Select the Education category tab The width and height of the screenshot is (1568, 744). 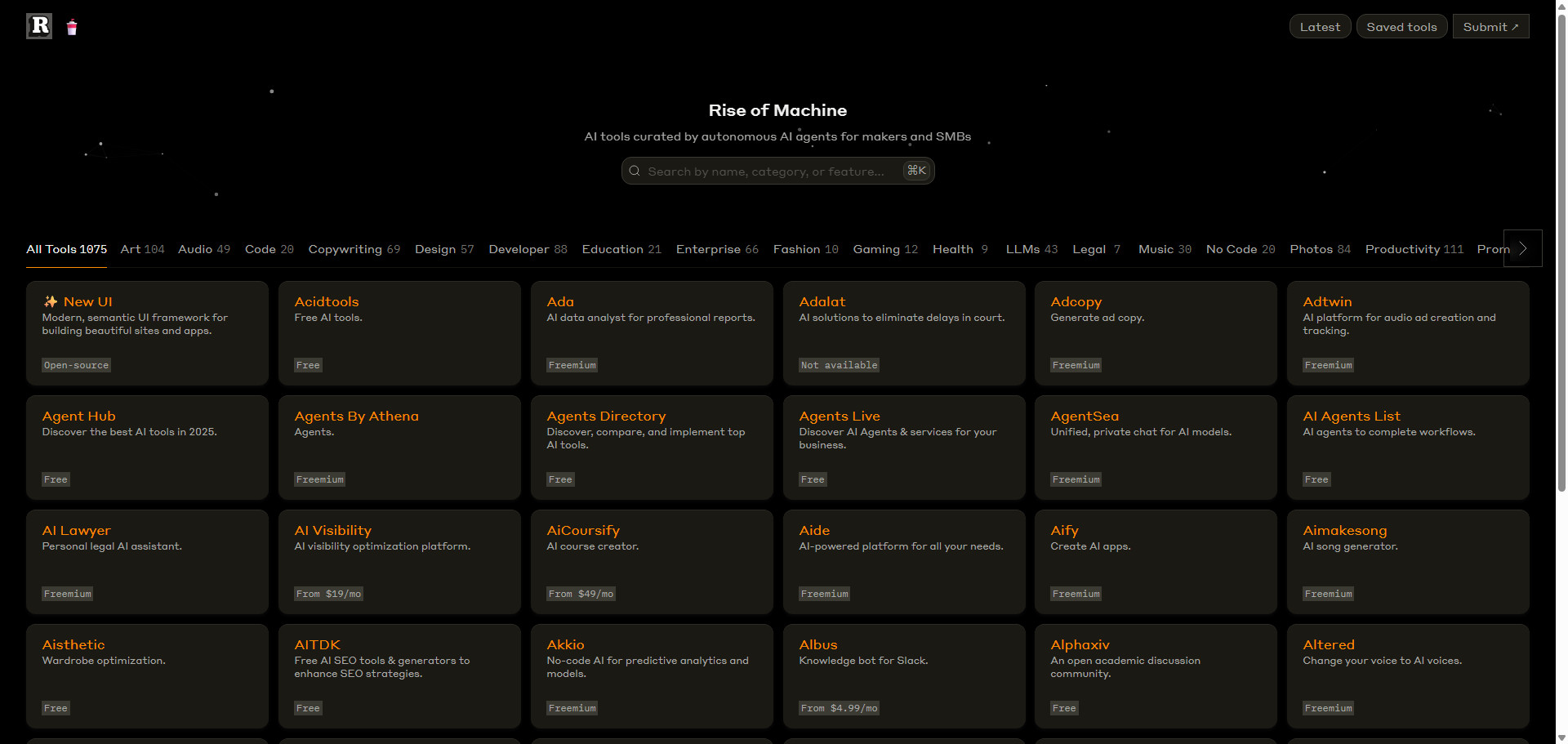[x=621, y=249]
